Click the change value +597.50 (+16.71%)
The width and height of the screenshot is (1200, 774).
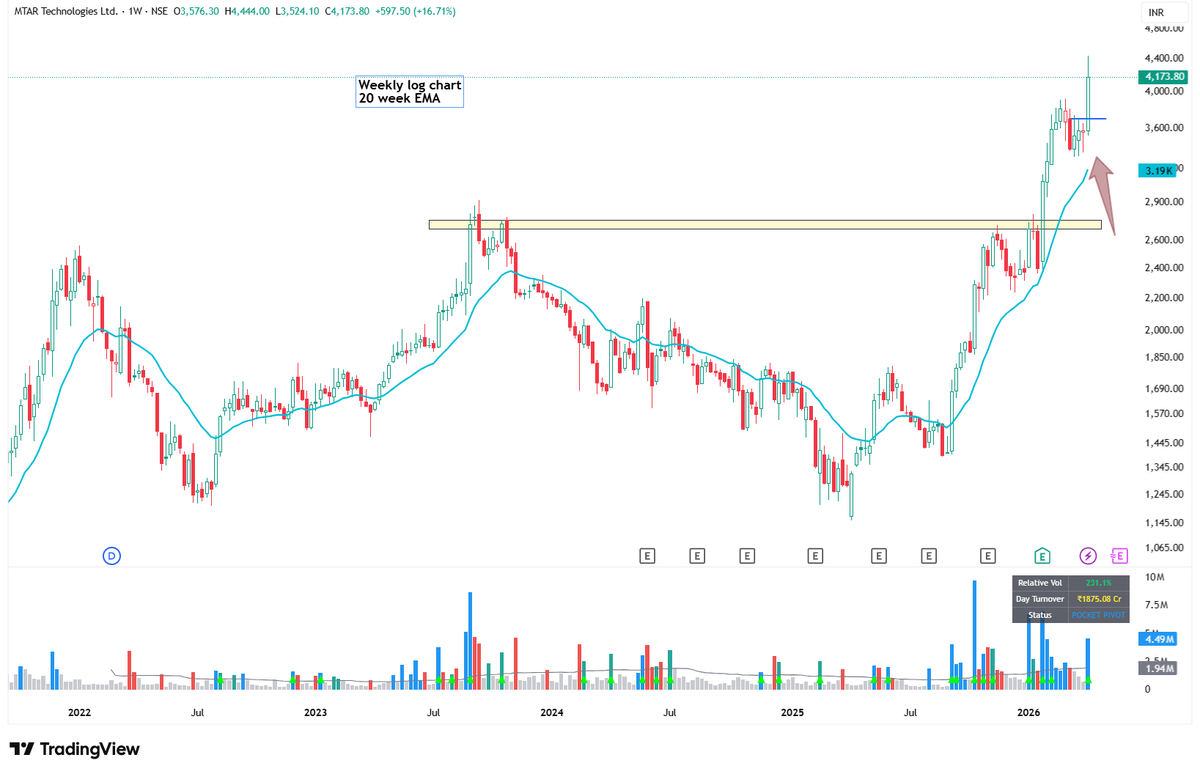tap(416, 12)
